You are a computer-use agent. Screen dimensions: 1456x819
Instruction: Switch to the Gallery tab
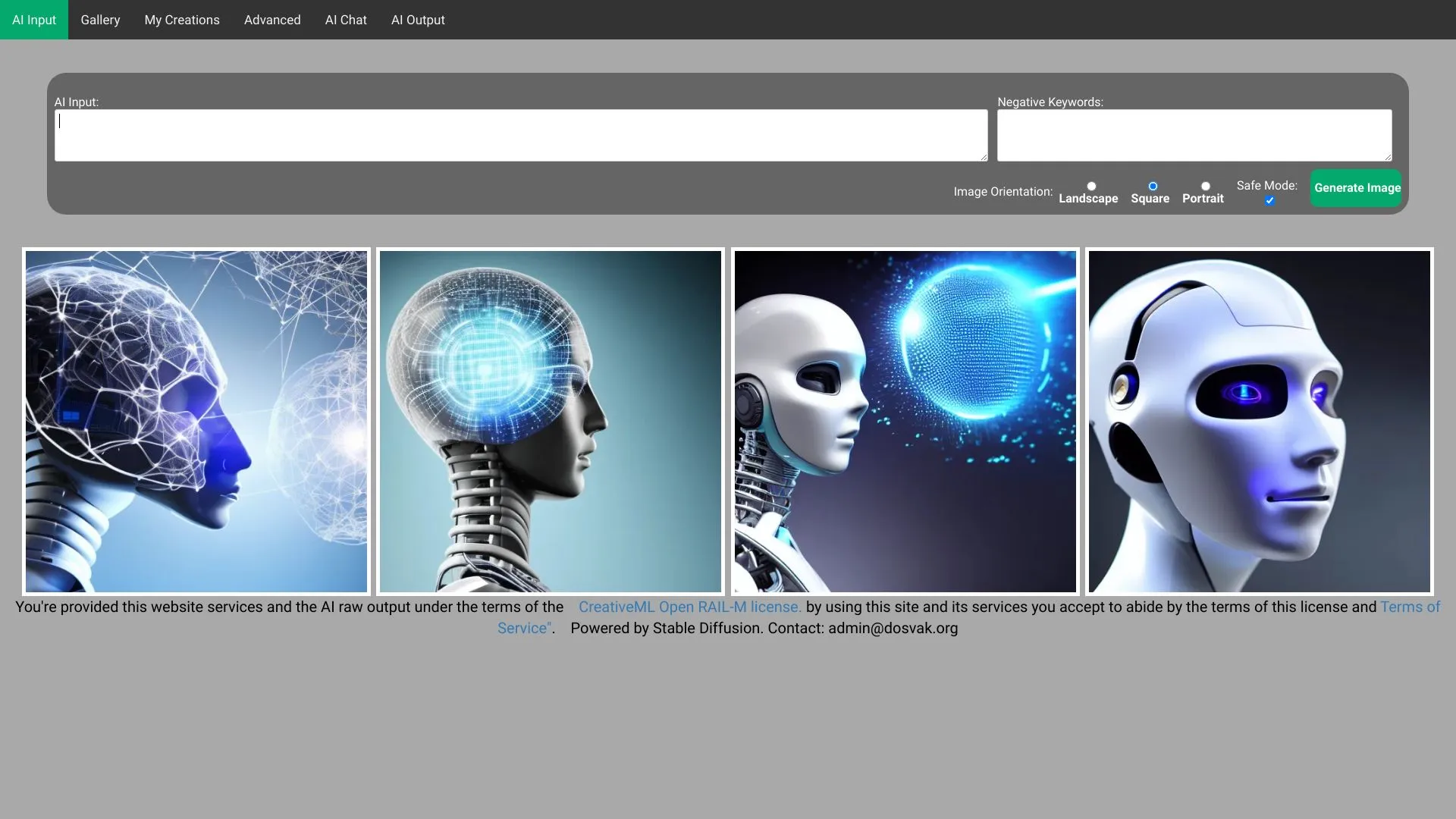[x=100, y=20]
